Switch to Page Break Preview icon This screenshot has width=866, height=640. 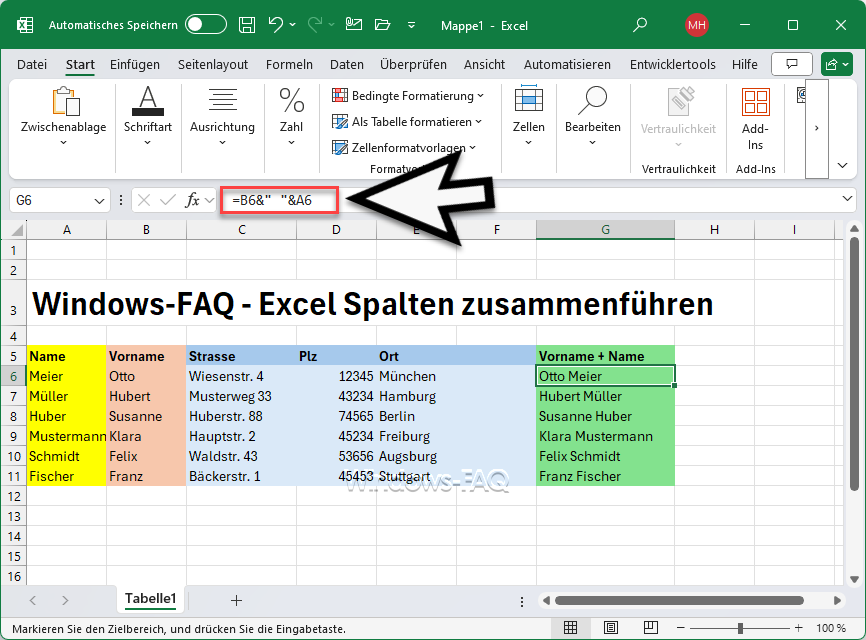tap(651, 628)
